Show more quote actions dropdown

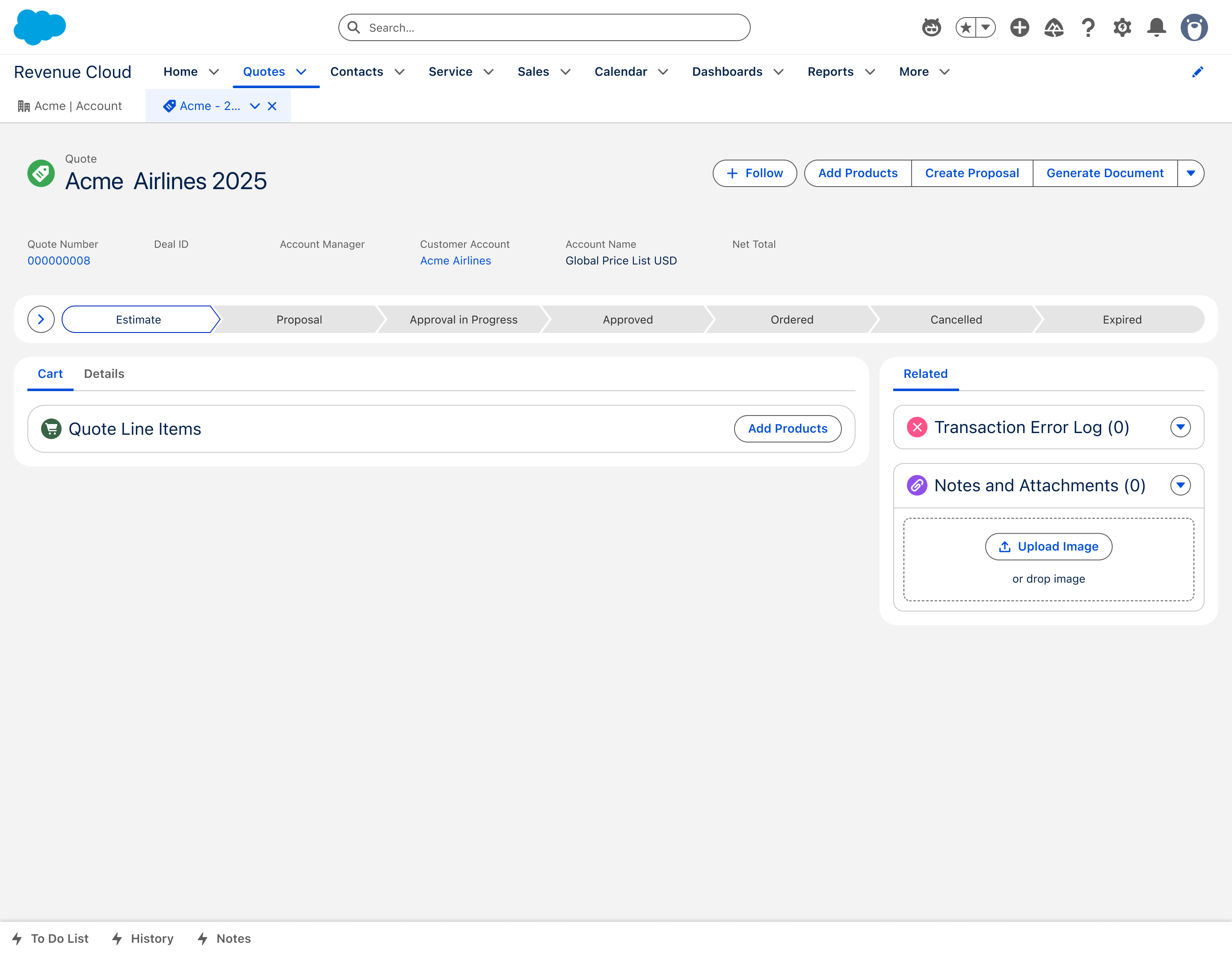click(x=1190, y=173)
